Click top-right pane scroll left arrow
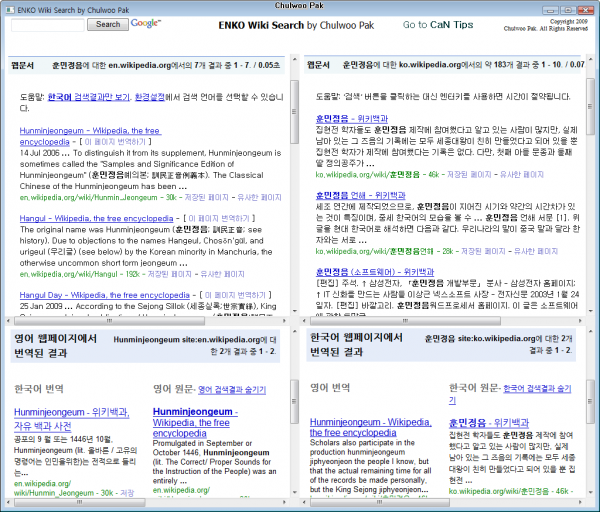Viewport: 600px width, 512px height. click(x=304, y=321)
